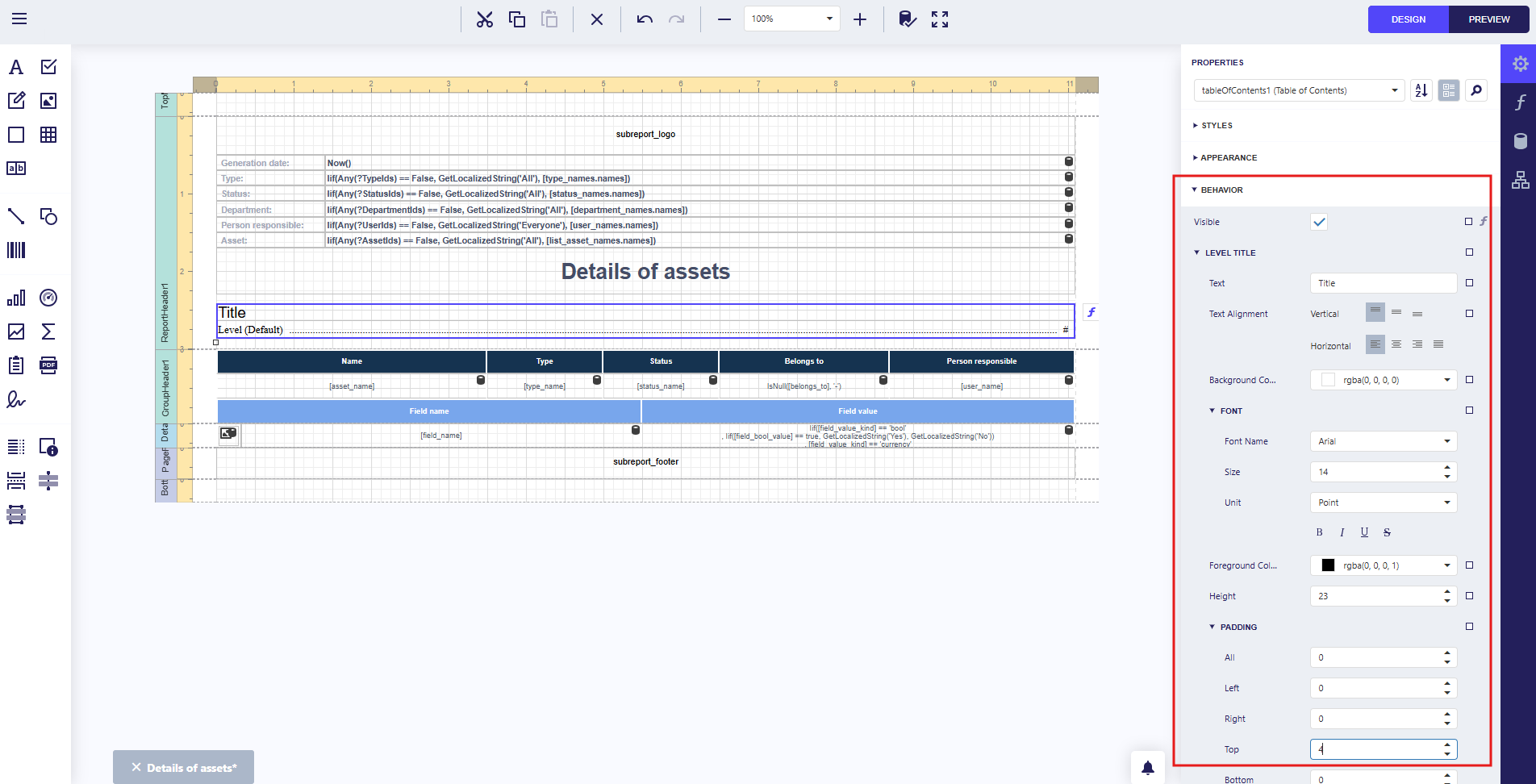Open the Report Explorer hierarchy panel
This screenshot has width=1536, height=784.
(x=1520, y=180)
